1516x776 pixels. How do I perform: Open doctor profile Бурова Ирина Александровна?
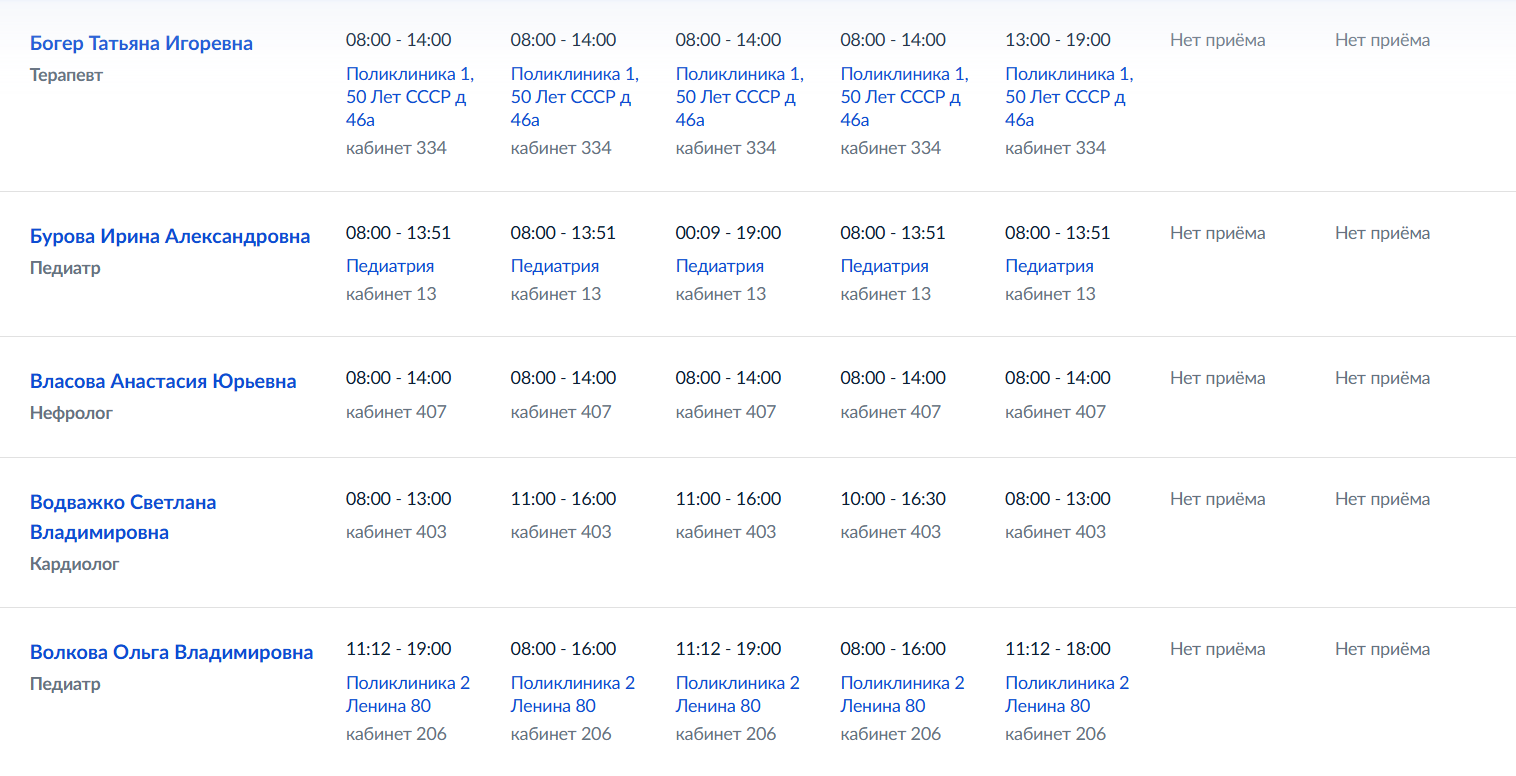tap(170, 236)
